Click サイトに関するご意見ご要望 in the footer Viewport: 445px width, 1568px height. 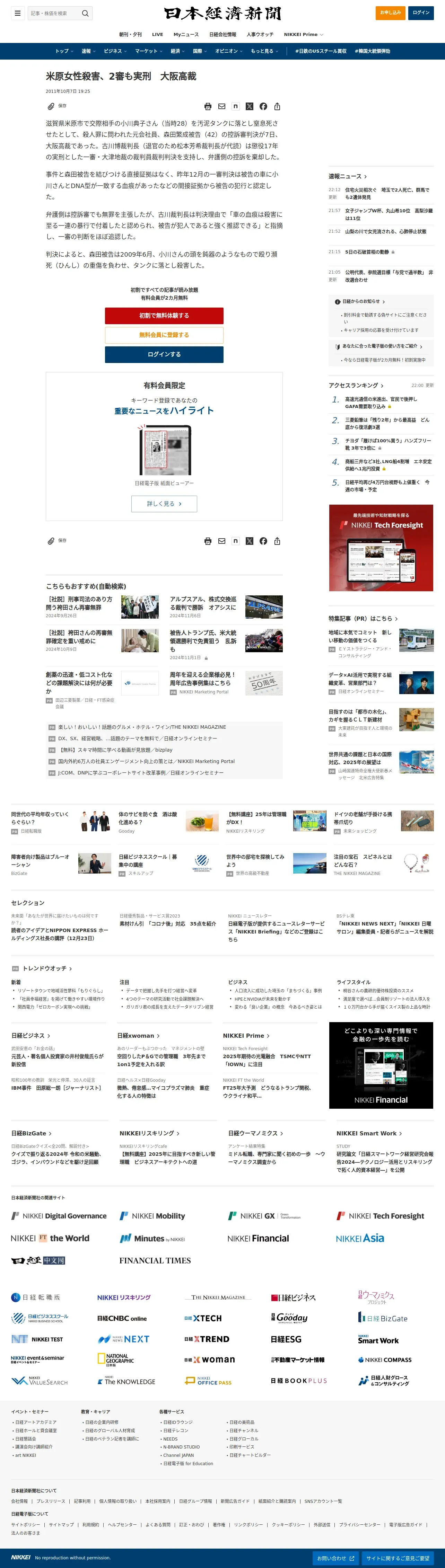coord(398,1558)
